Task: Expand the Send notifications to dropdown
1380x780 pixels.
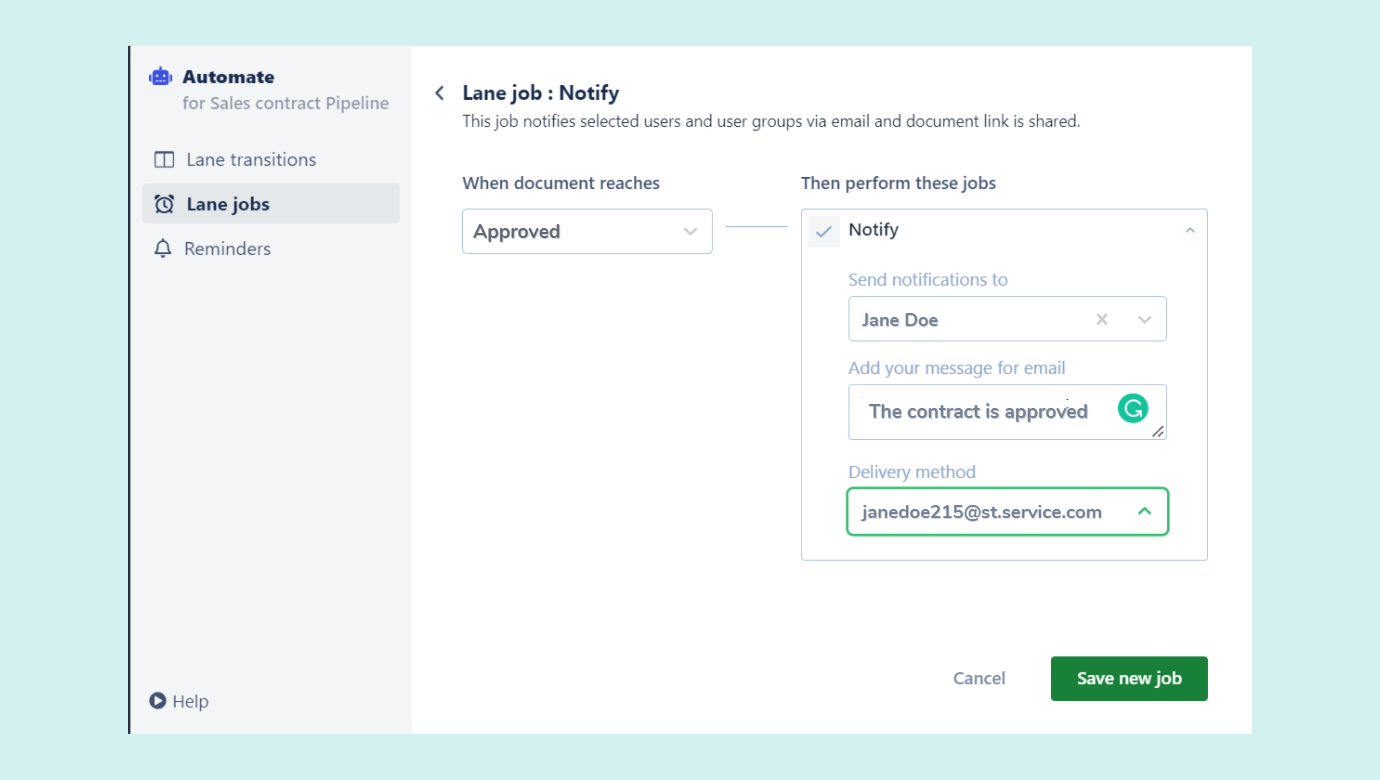Action: pyautogui.click(x=1144, y=319)
